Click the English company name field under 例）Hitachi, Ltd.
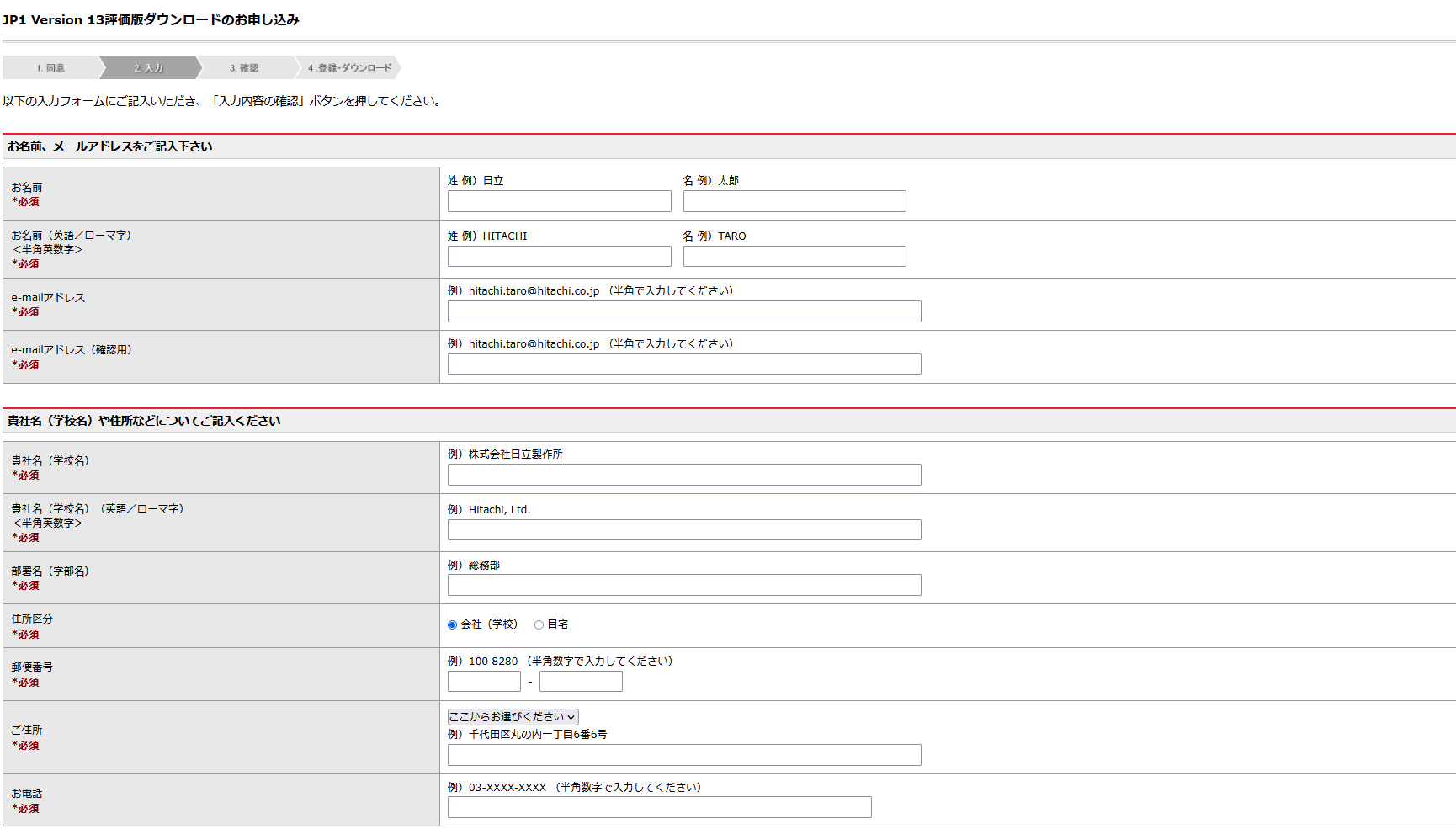Viewport: 1456px width, 829px height. pos(683,529)
